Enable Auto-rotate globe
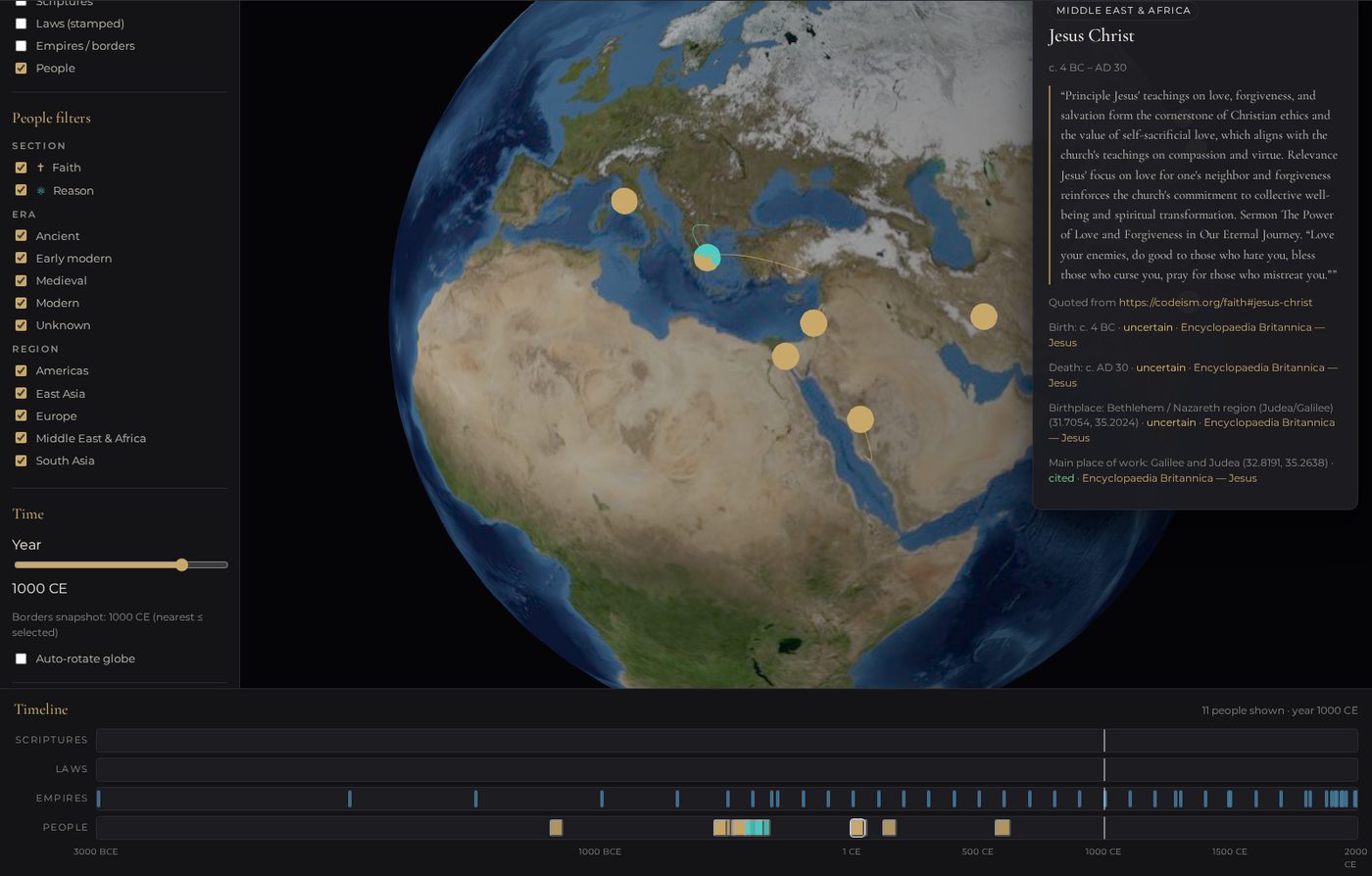The image size is (1372, 876). click(21, 658)
